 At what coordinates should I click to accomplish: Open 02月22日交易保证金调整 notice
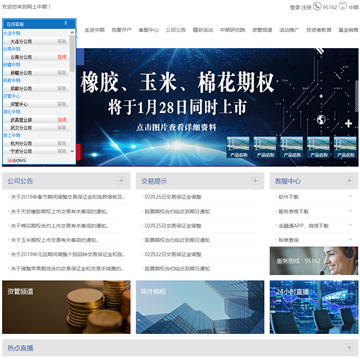[x=173, y=254]
